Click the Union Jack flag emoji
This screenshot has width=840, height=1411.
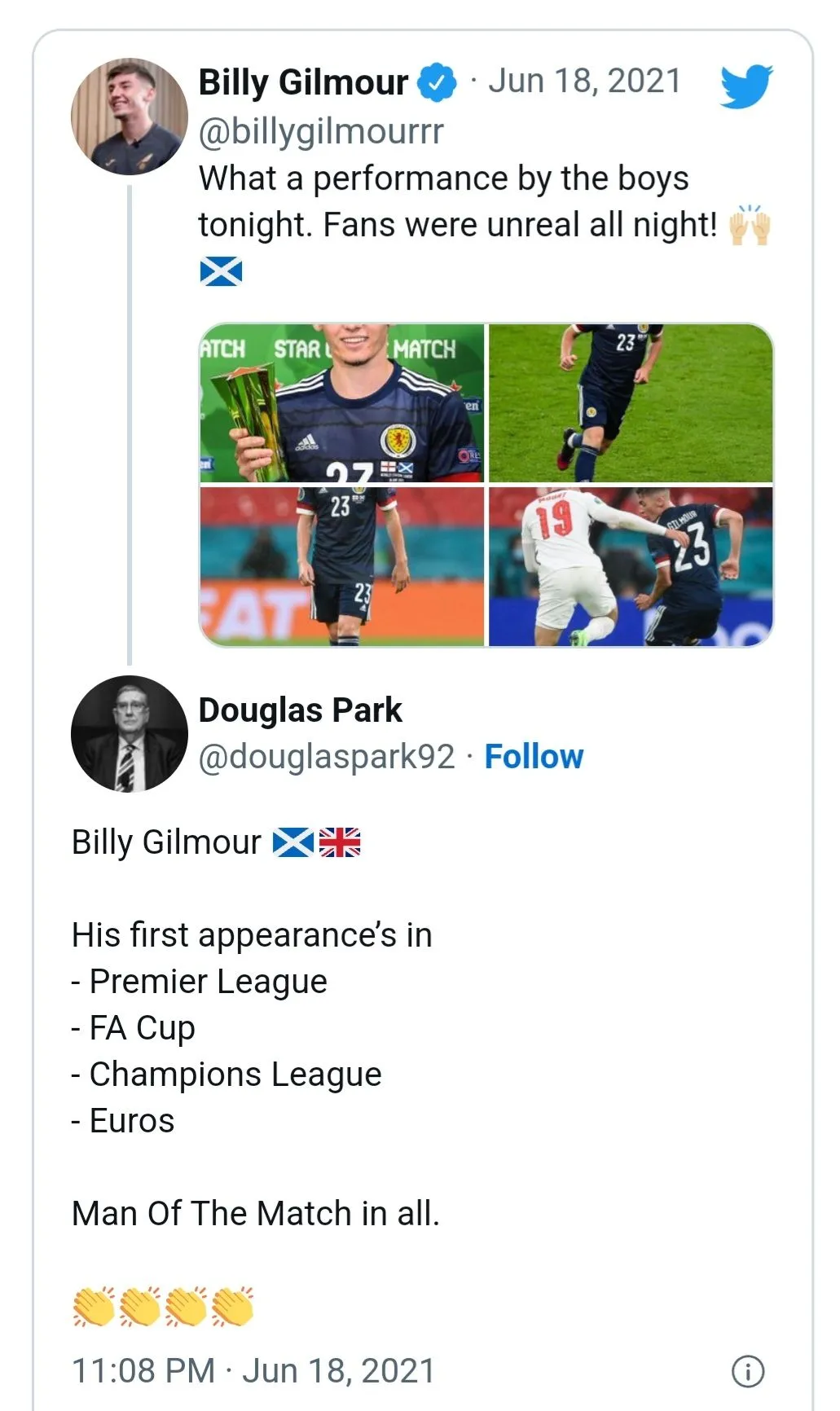pos(340,842)
